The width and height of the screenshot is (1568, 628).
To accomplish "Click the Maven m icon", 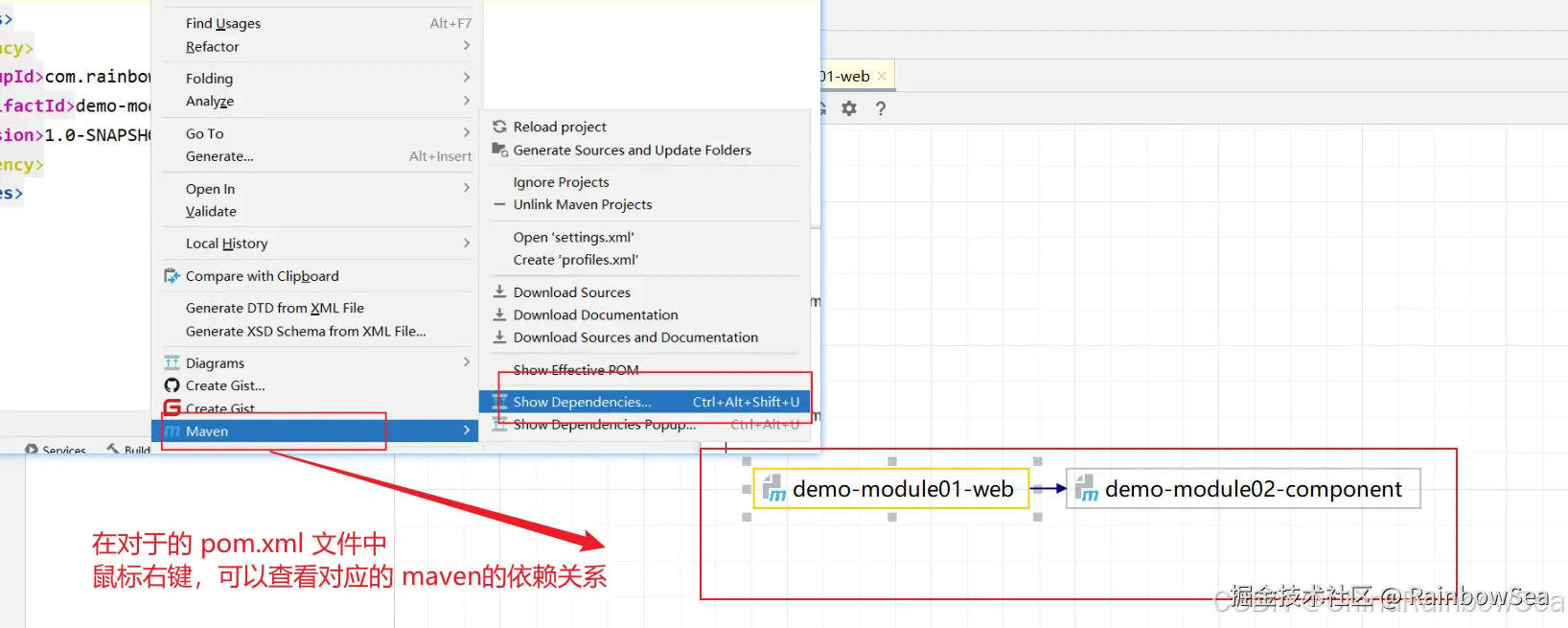I will click(x=172, y=431).
